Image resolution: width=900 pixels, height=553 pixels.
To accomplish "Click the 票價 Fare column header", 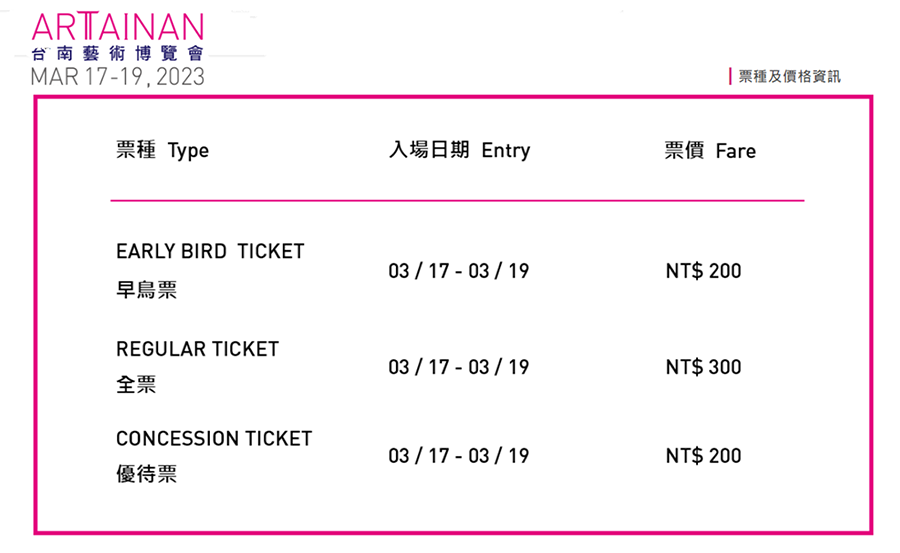I will pyautogui.click(x=710, y=150).
